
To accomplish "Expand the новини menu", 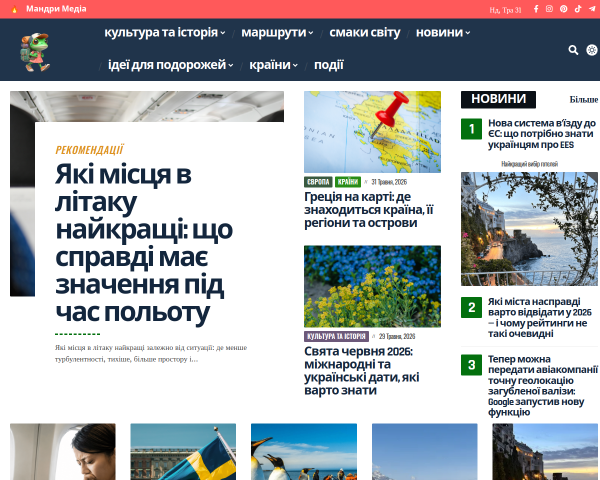I will (443, 33).
